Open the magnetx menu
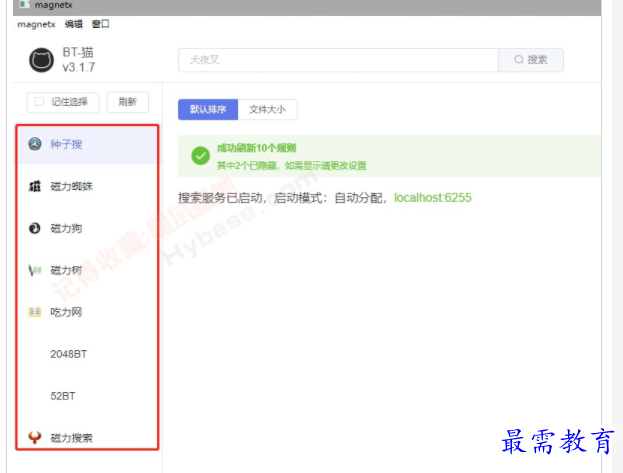This screenshot has width=623, height=473. pyautogui.click(x=36, y=24)
